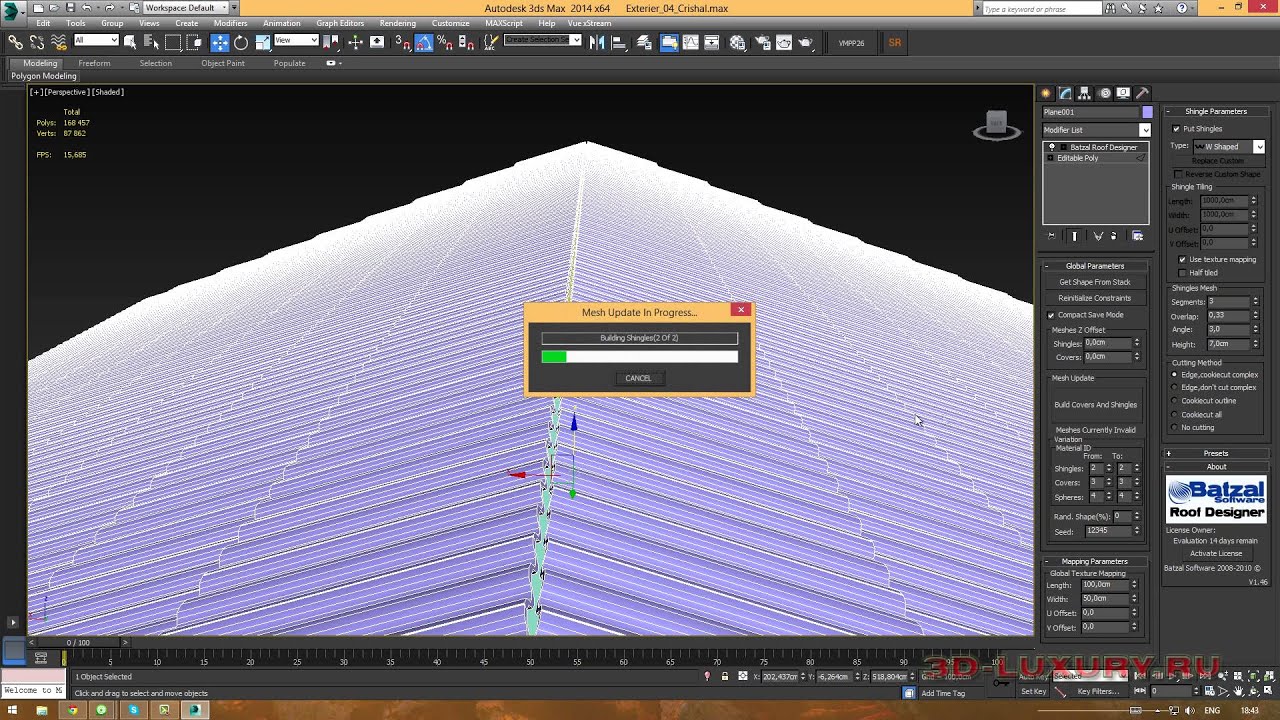
Task: Cancel the mesh update progress dialog
Action: (x=638, y=378)
